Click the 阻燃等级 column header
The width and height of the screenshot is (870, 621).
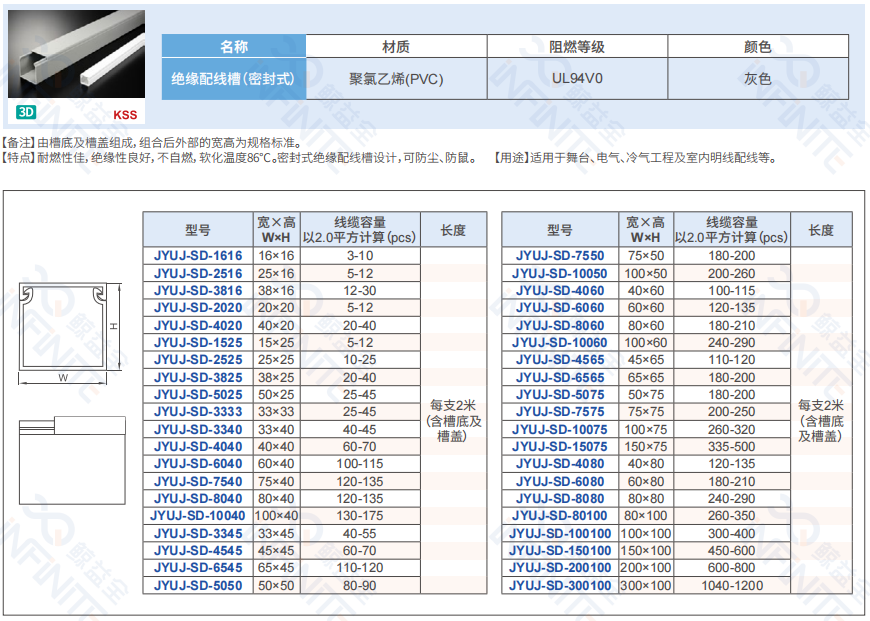click(x=577, y=47)
